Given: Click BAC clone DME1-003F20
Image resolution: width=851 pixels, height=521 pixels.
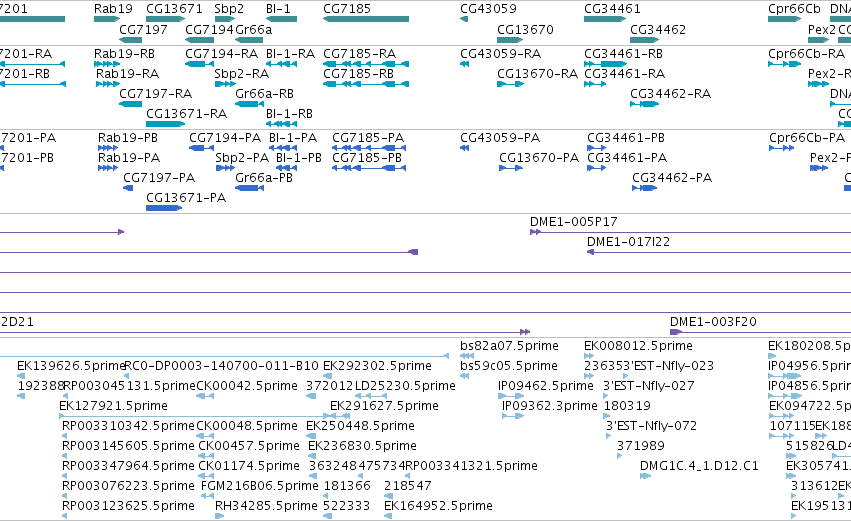Looking at the screenshot, I should [x=713, y=322].
